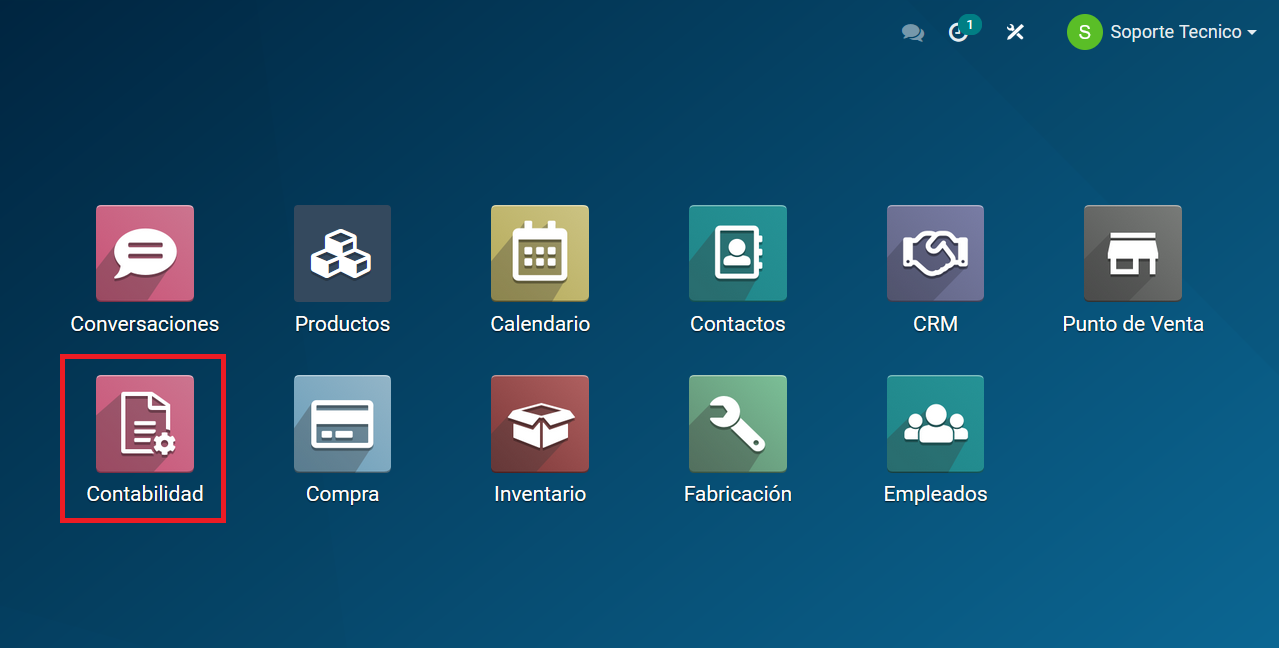
Task: Click the Punto de Venta text label
Action: pos(1133,324)
